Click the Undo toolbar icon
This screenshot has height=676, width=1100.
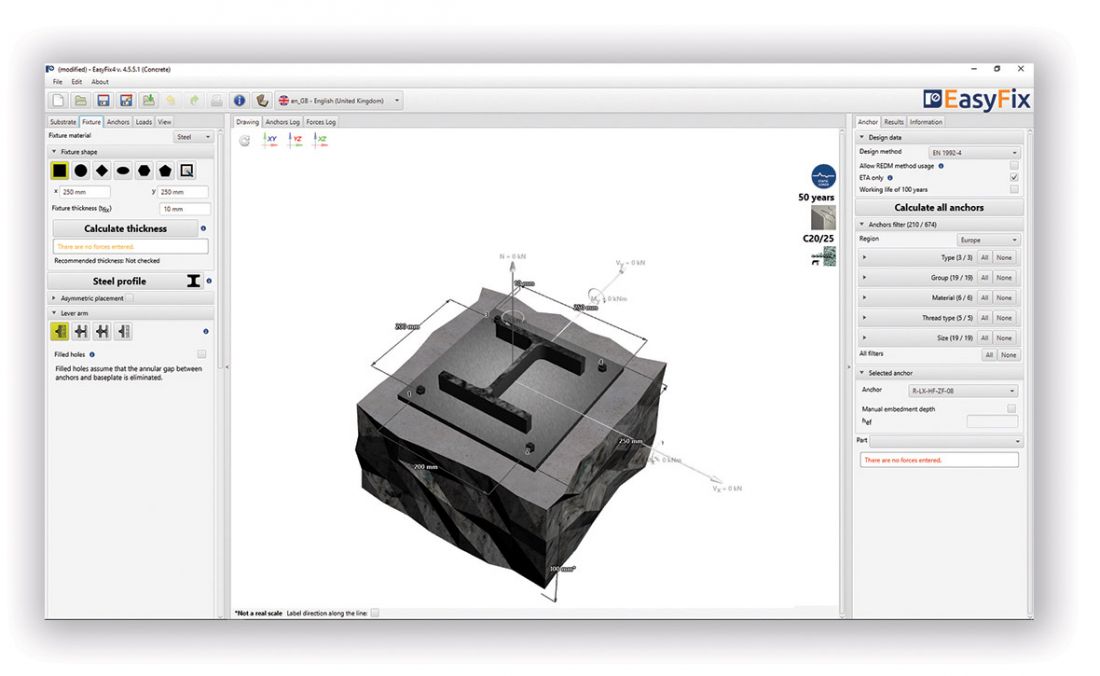point(170,101)
